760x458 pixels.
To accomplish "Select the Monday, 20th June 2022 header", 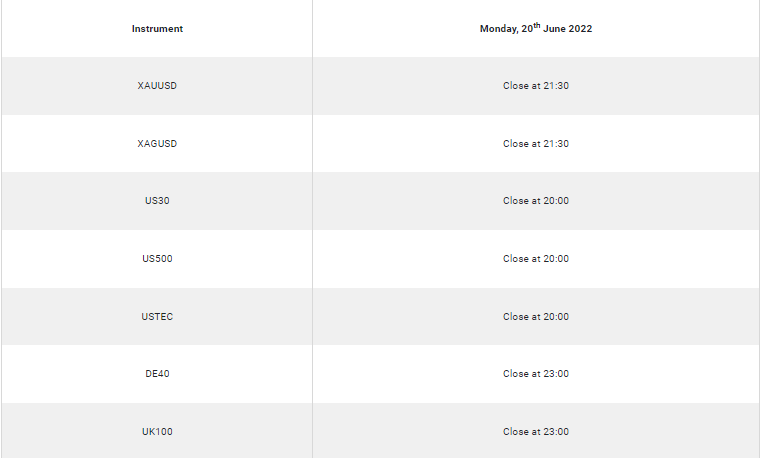I will (536, 28).
